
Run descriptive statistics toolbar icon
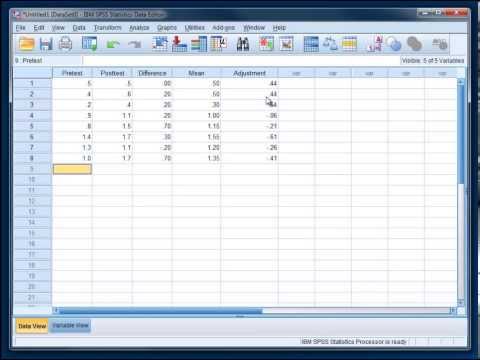coord(219,44)
